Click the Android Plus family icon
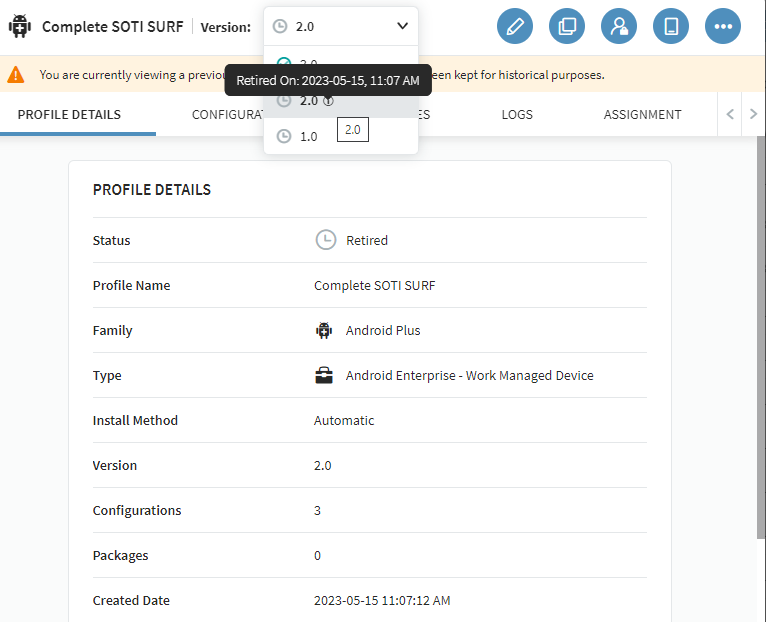766x622 pixels. [324, 331]
